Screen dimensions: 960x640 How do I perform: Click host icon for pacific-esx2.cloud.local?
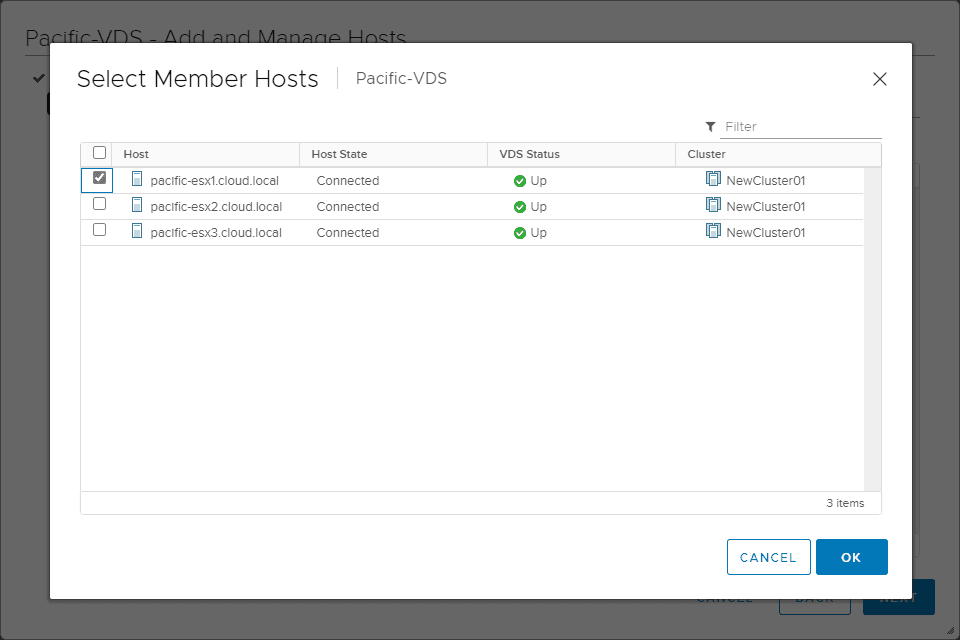pos(138,206)
